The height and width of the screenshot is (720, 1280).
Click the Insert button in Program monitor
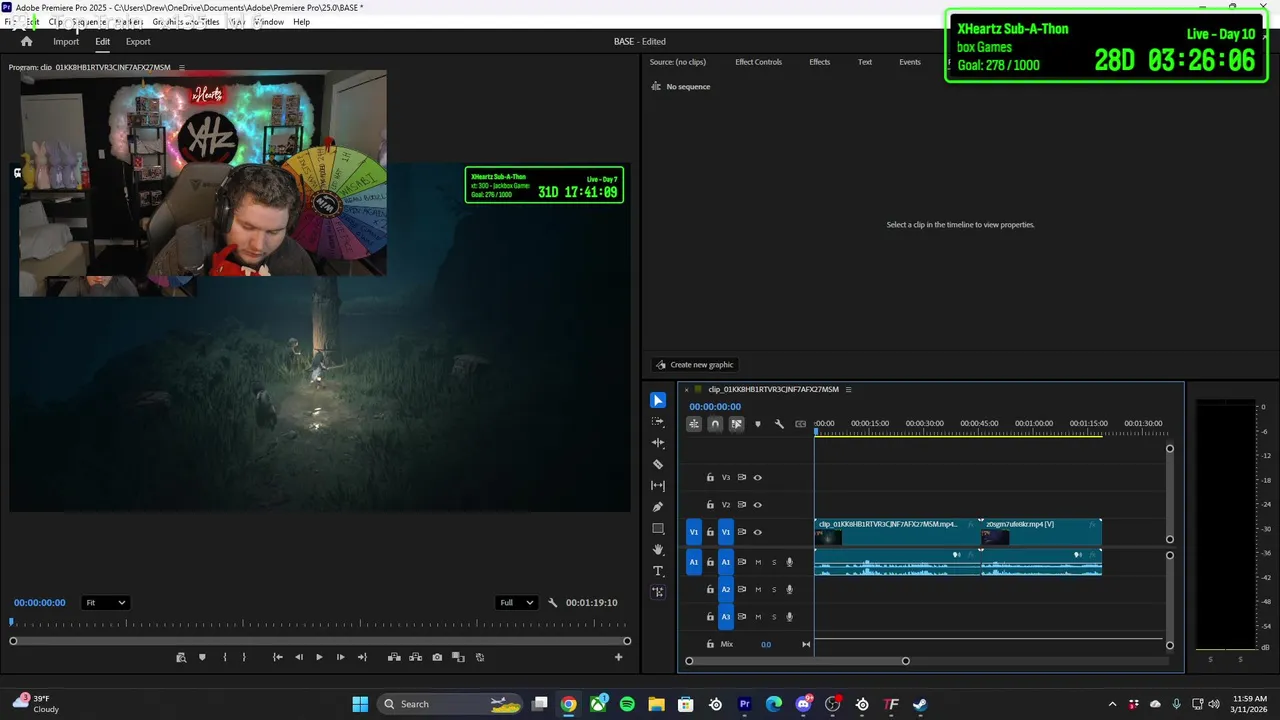point(394,657)
